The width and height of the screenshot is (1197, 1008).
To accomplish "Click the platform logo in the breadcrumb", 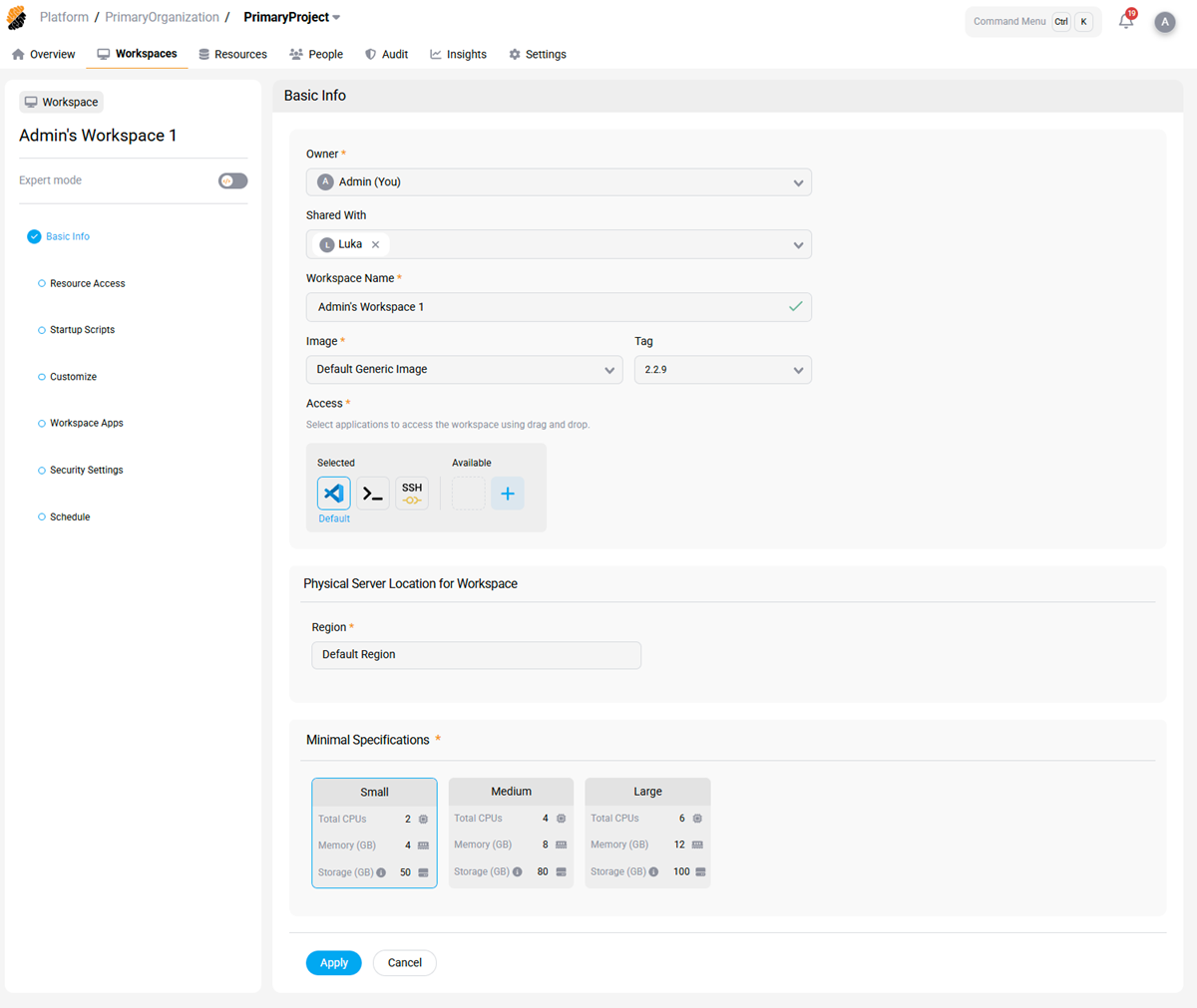I will pyautogui.click(x=16, y=16).
